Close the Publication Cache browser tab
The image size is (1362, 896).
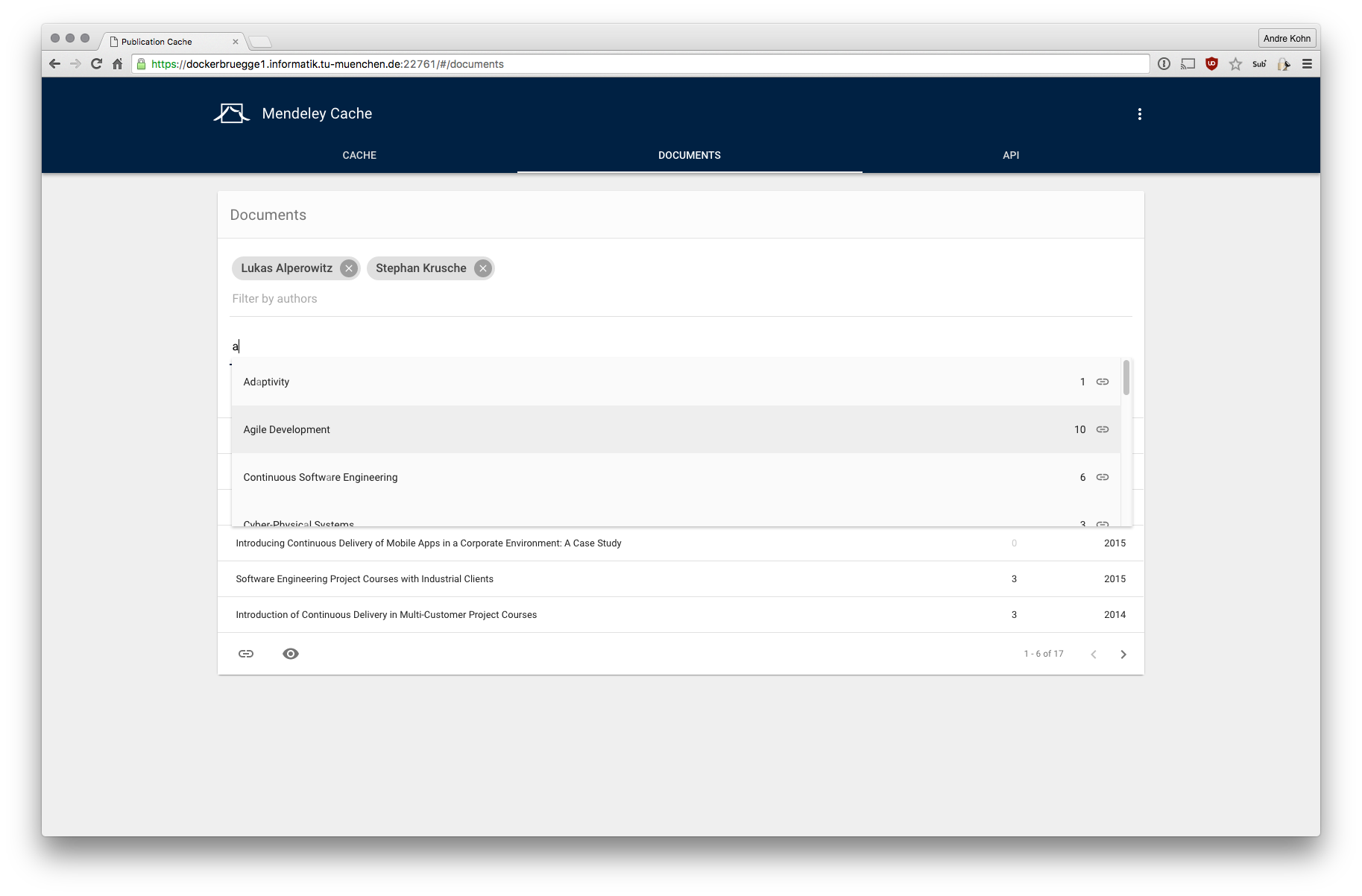[236, 42]
